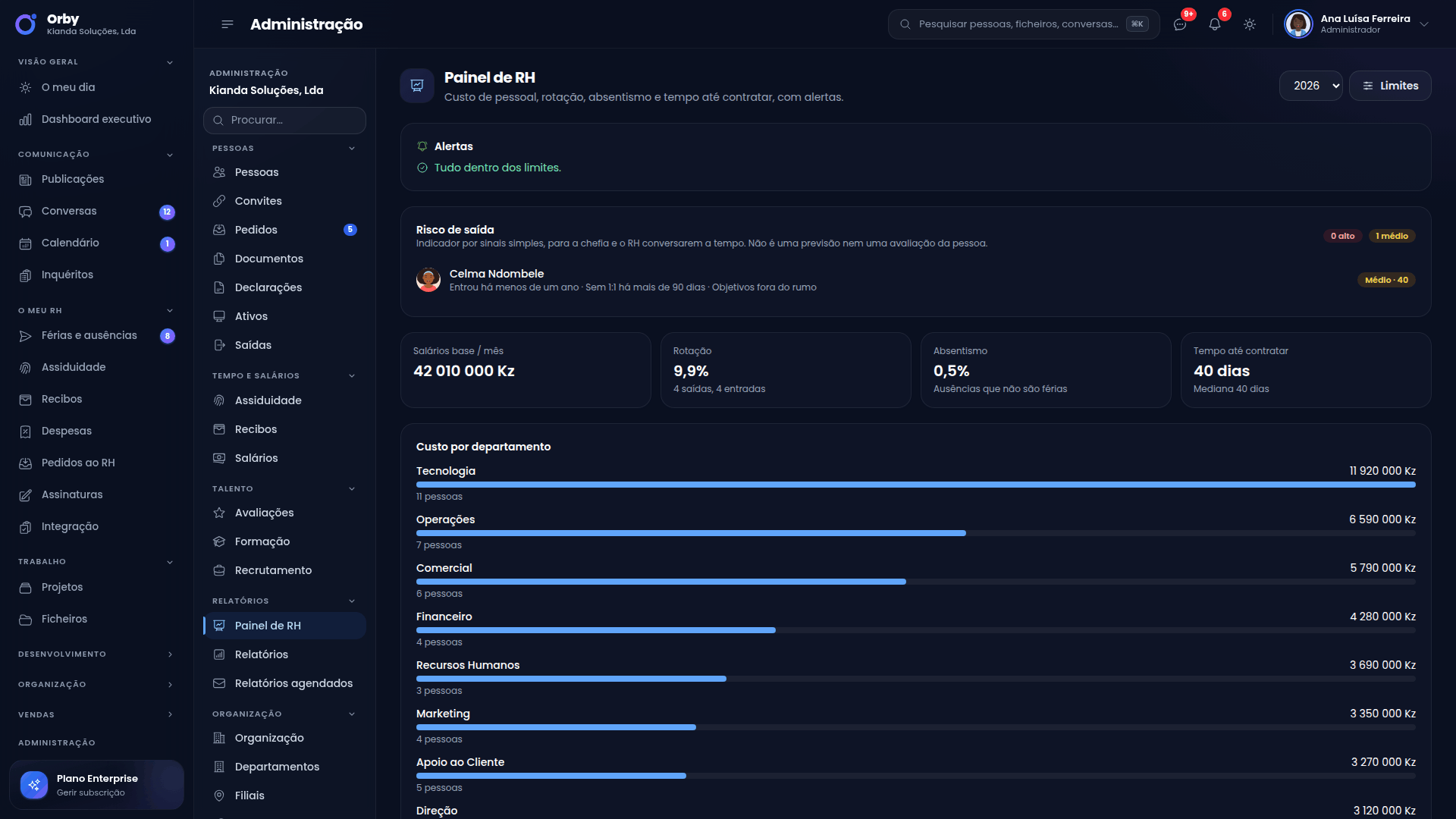Open Avaliações star icon item

click(284, 513)
